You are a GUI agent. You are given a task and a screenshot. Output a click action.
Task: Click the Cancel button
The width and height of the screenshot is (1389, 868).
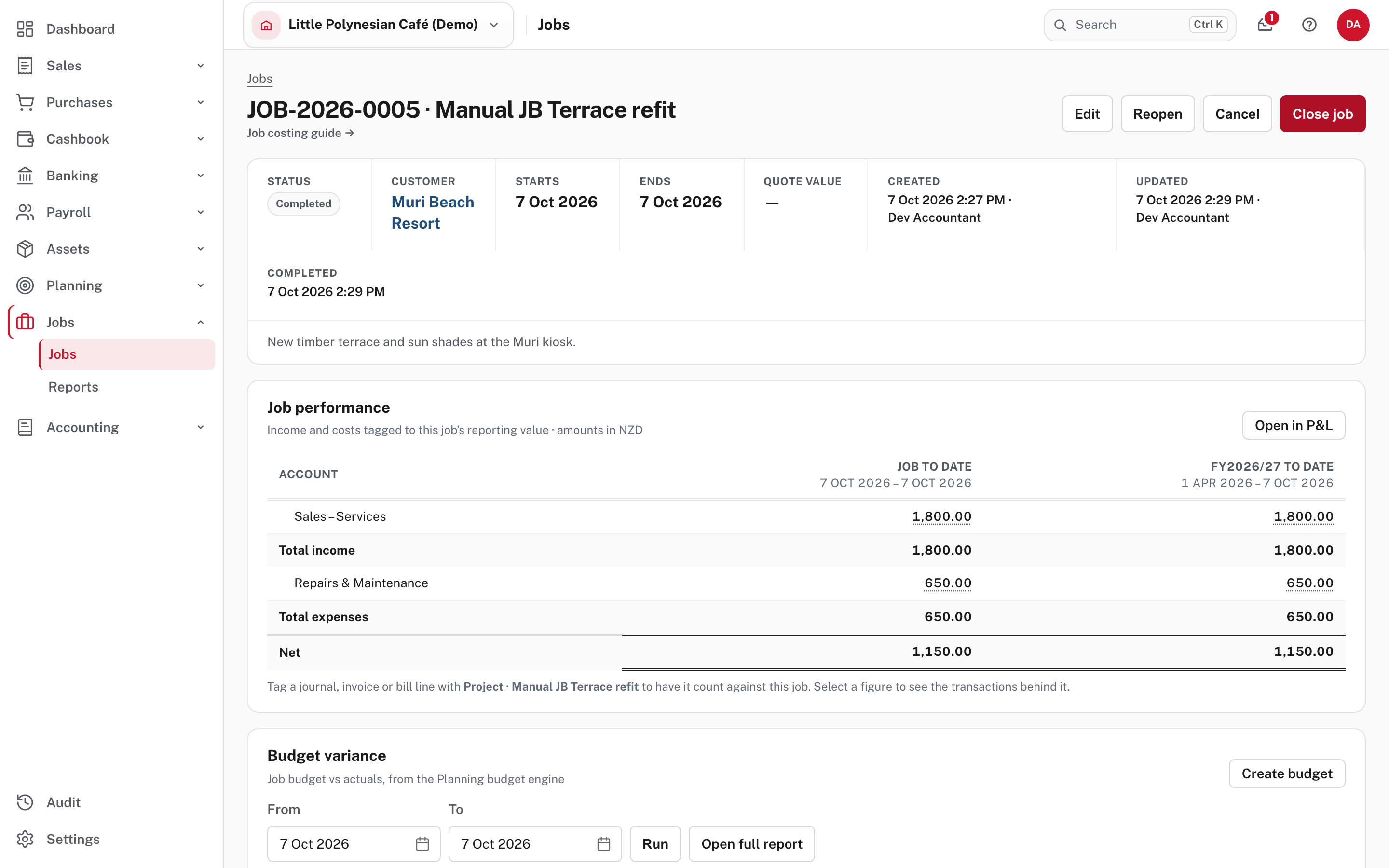[1237, 114]
